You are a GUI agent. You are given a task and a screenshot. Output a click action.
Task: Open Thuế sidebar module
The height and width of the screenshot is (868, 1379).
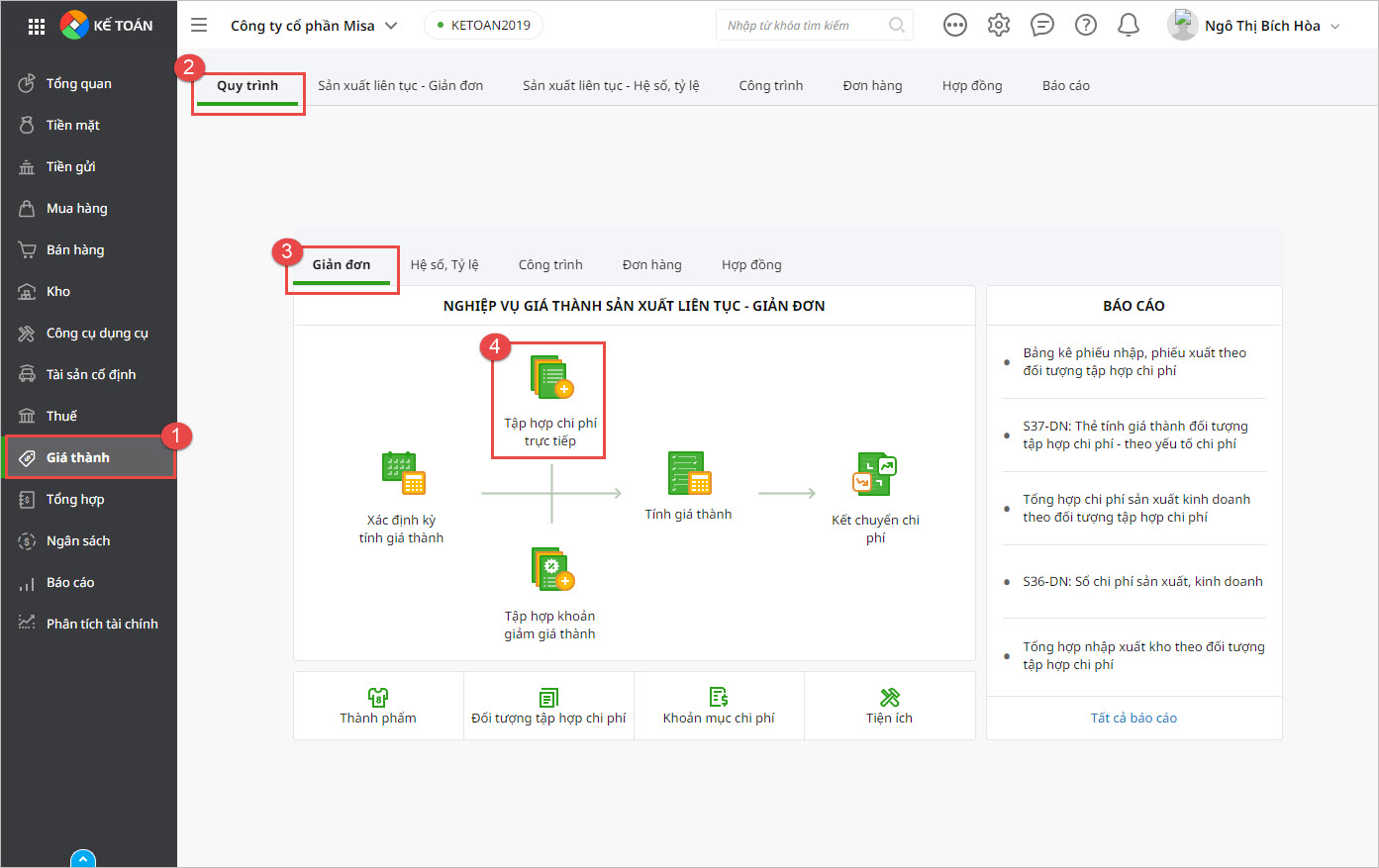tap(88, 416)
